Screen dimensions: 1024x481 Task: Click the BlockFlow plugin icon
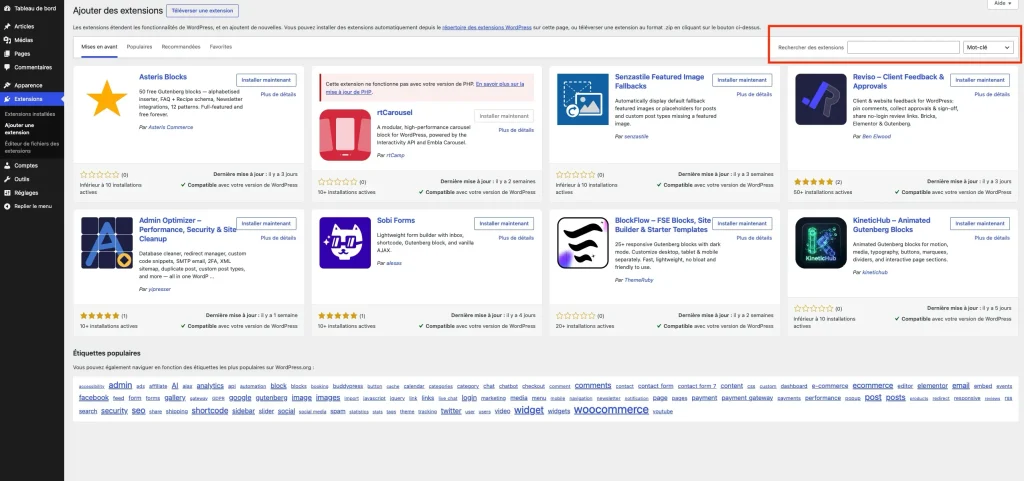583,243
